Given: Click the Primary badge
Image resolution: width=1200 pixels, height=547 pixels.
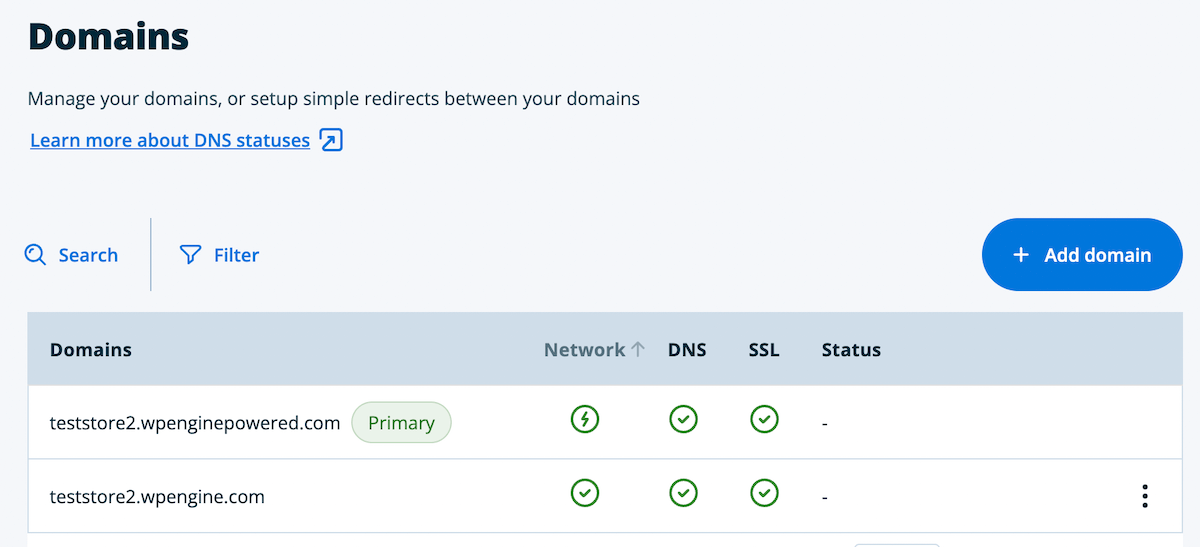Looking at the screenshot, I should (401, 423).
